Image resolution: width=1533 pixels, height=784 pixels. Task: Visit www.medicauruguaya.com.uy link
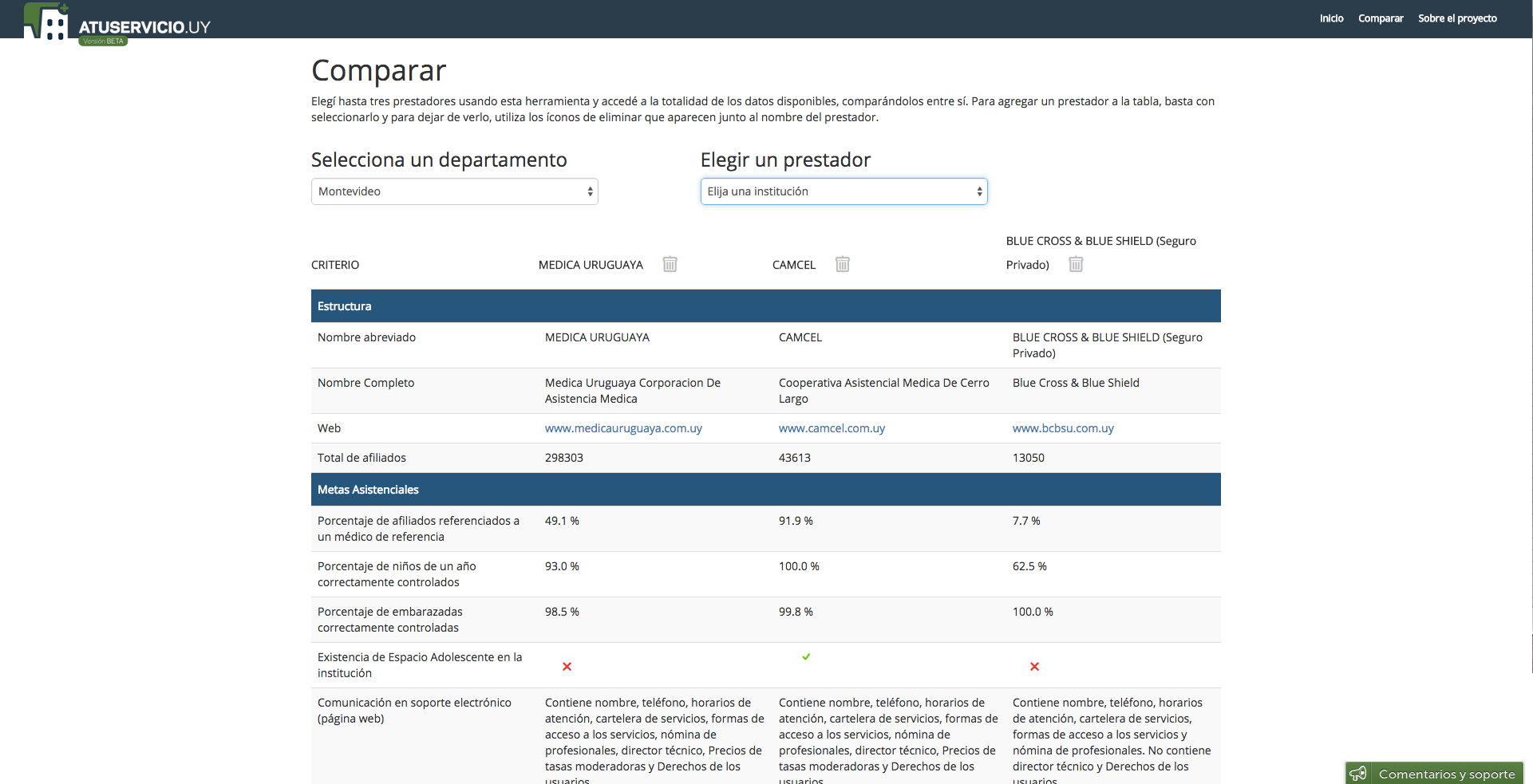tap(623, 428)
